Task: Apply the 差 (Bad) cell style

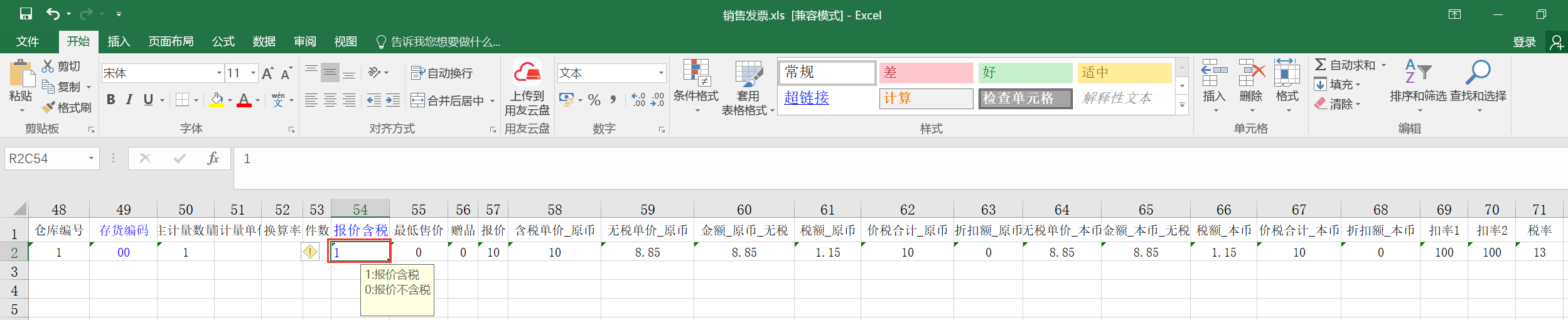Action: (926, 73)
